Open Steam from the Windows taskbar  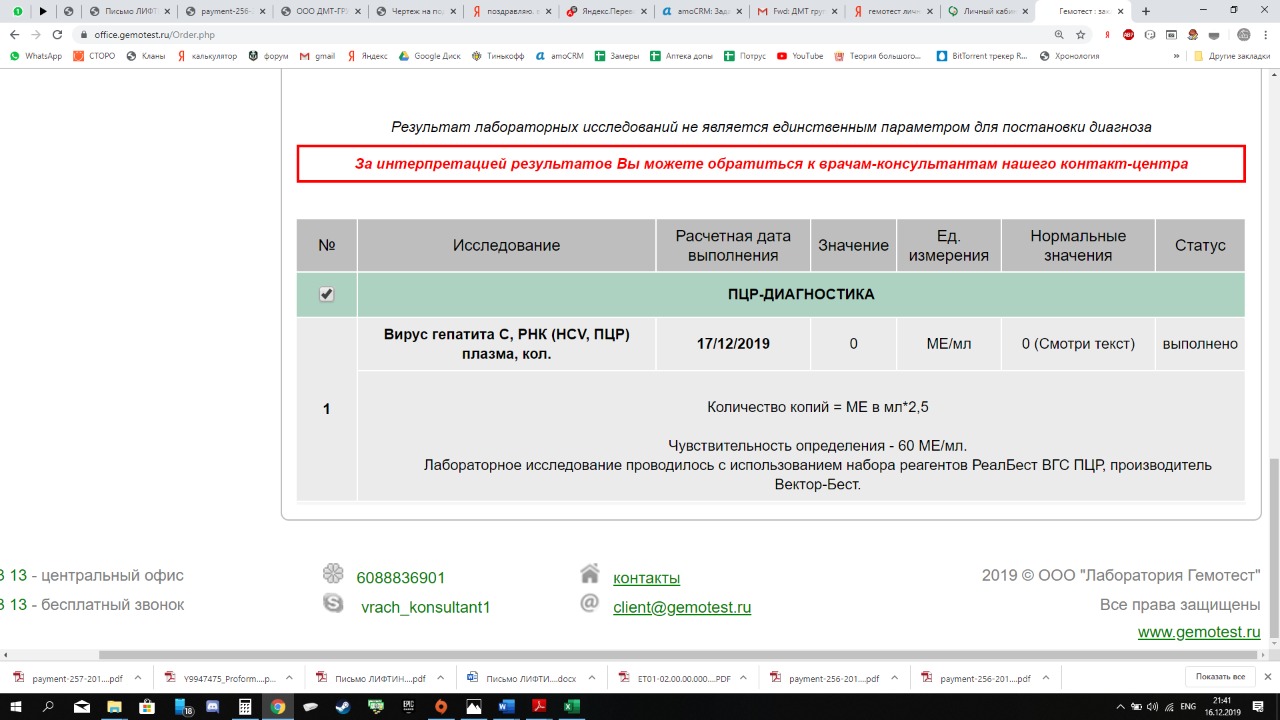tap(343, 707)
